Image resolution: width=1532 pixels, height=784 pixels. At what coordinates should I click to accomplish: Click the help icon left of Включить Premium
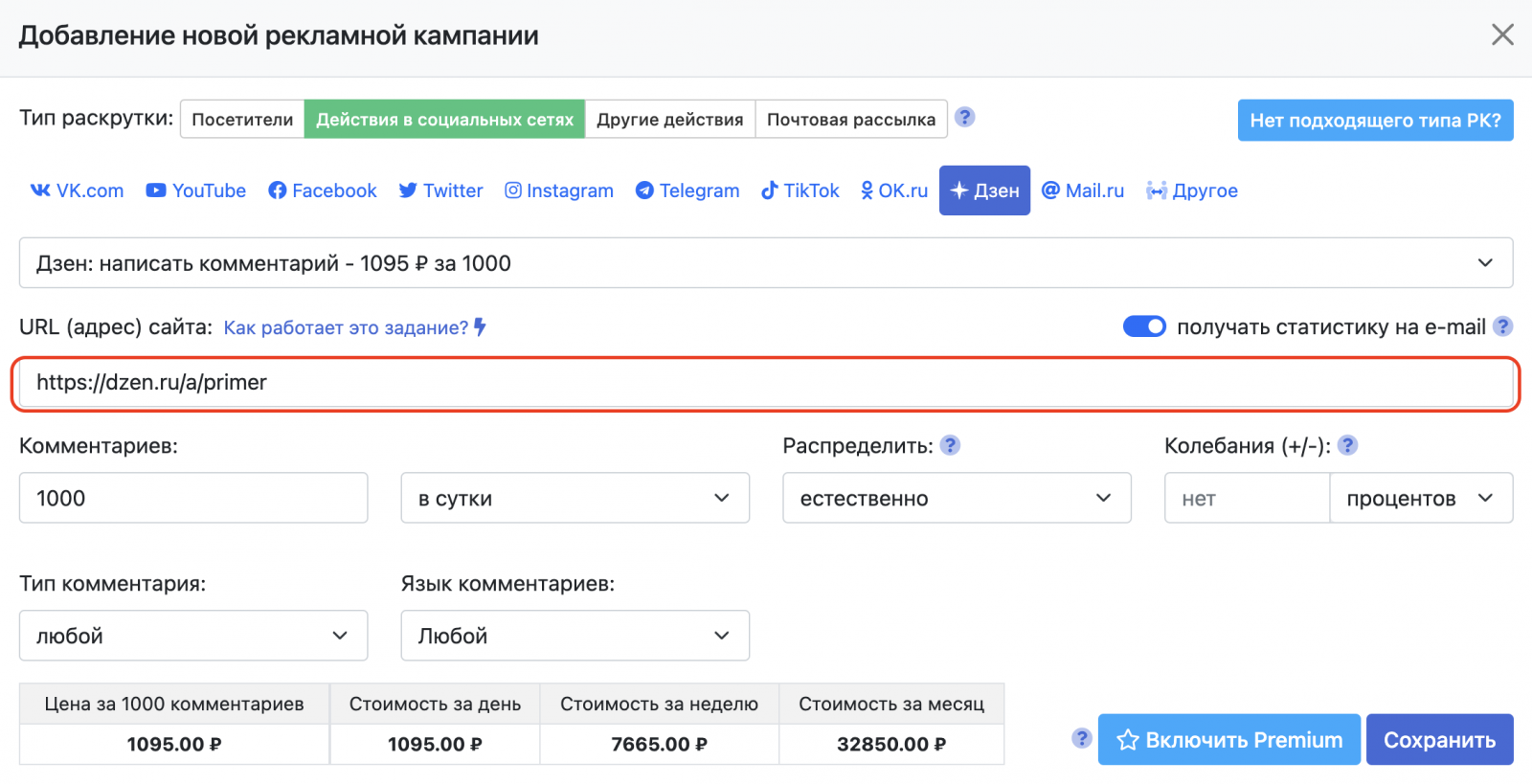click(1082, 738)
